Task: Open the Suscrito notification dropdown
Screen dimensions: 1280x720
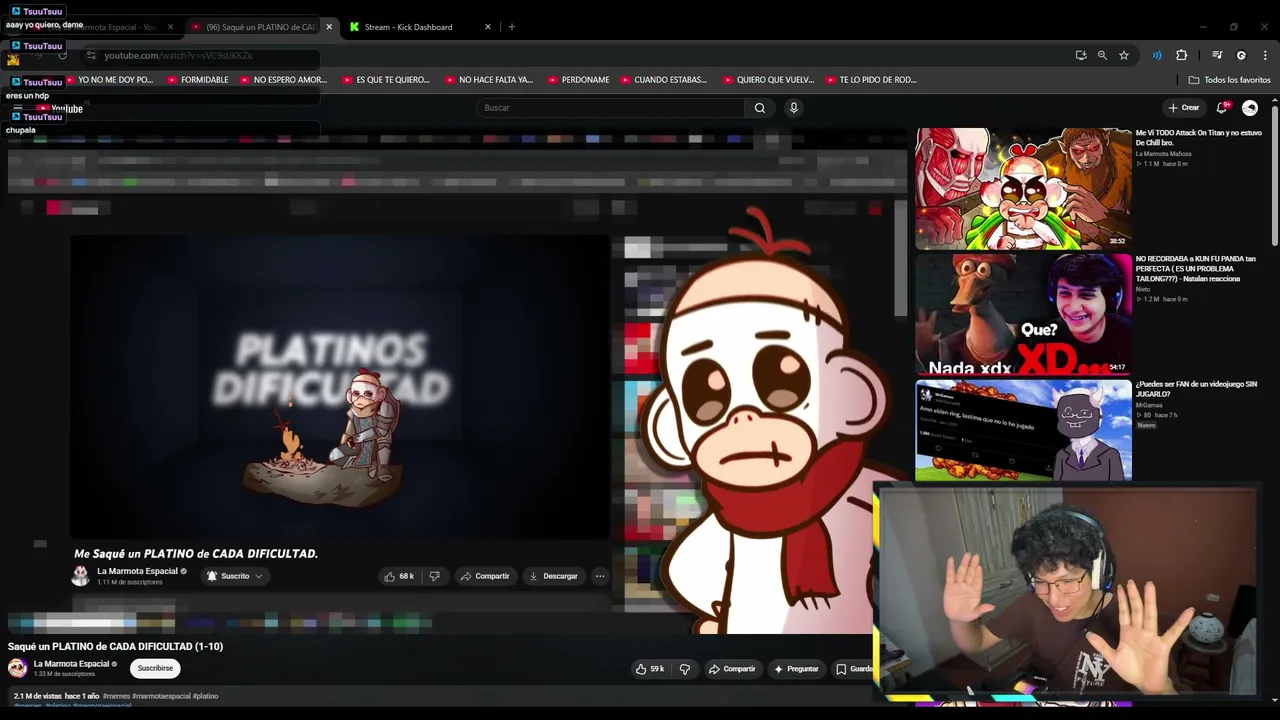Action: click(x=235, y=576)
